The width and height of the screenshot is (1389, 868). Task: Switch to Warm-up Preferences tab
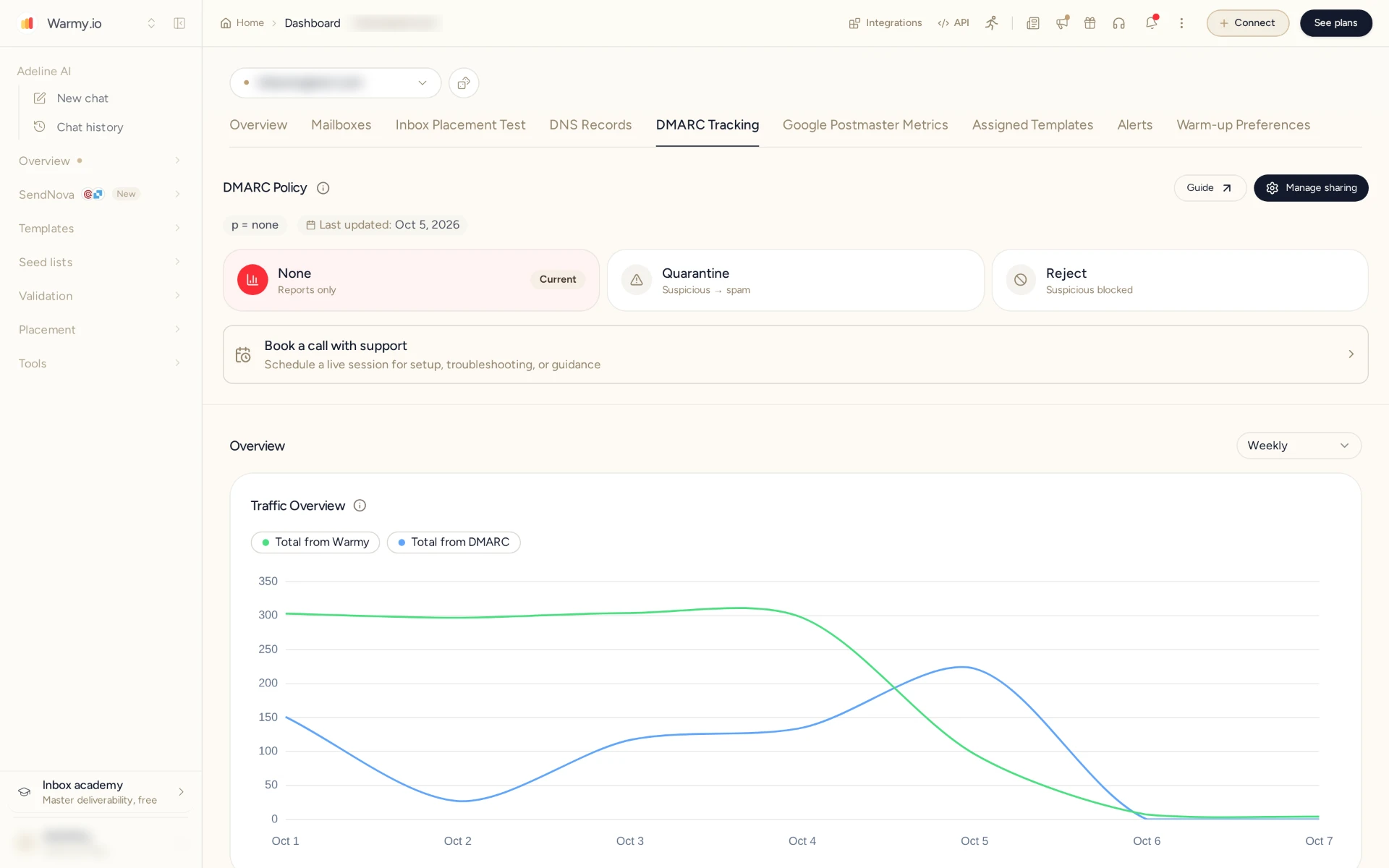1243,125
